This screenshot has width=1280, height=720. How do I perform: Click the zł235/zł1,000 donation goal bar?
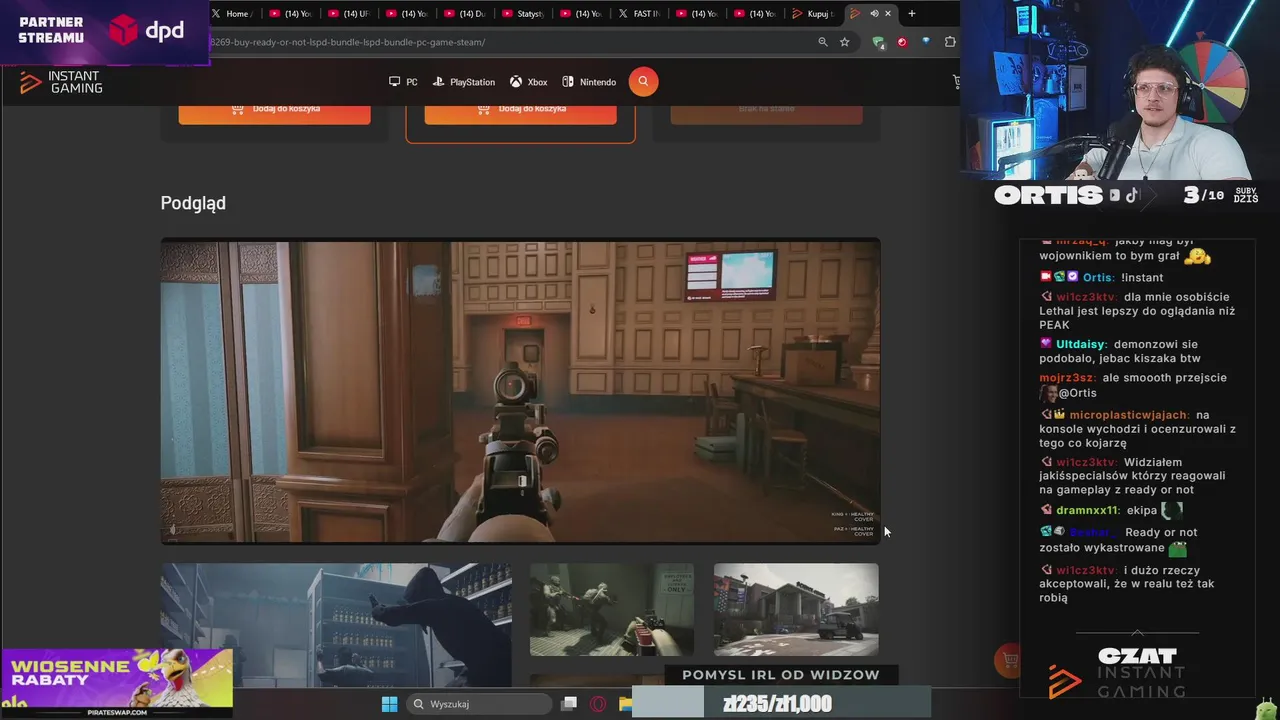pyautogui.click(x=780, y=704)
